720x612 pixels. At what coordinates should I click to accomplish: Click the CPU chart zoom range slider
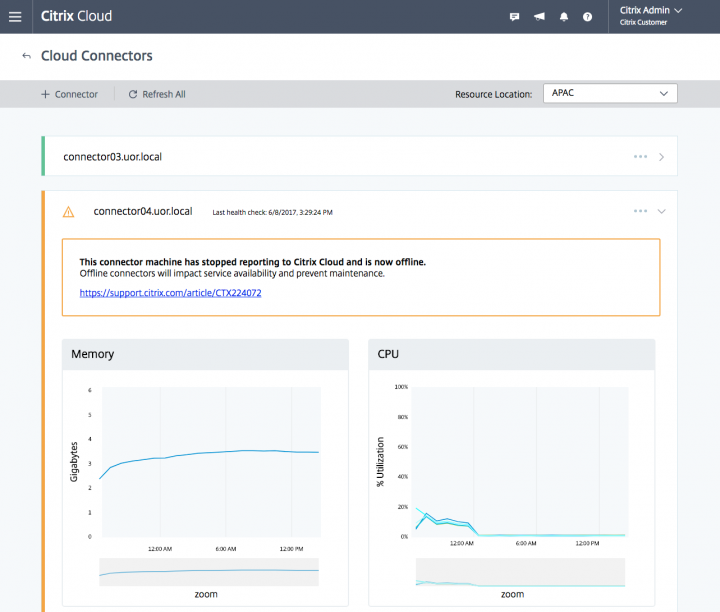519,572
